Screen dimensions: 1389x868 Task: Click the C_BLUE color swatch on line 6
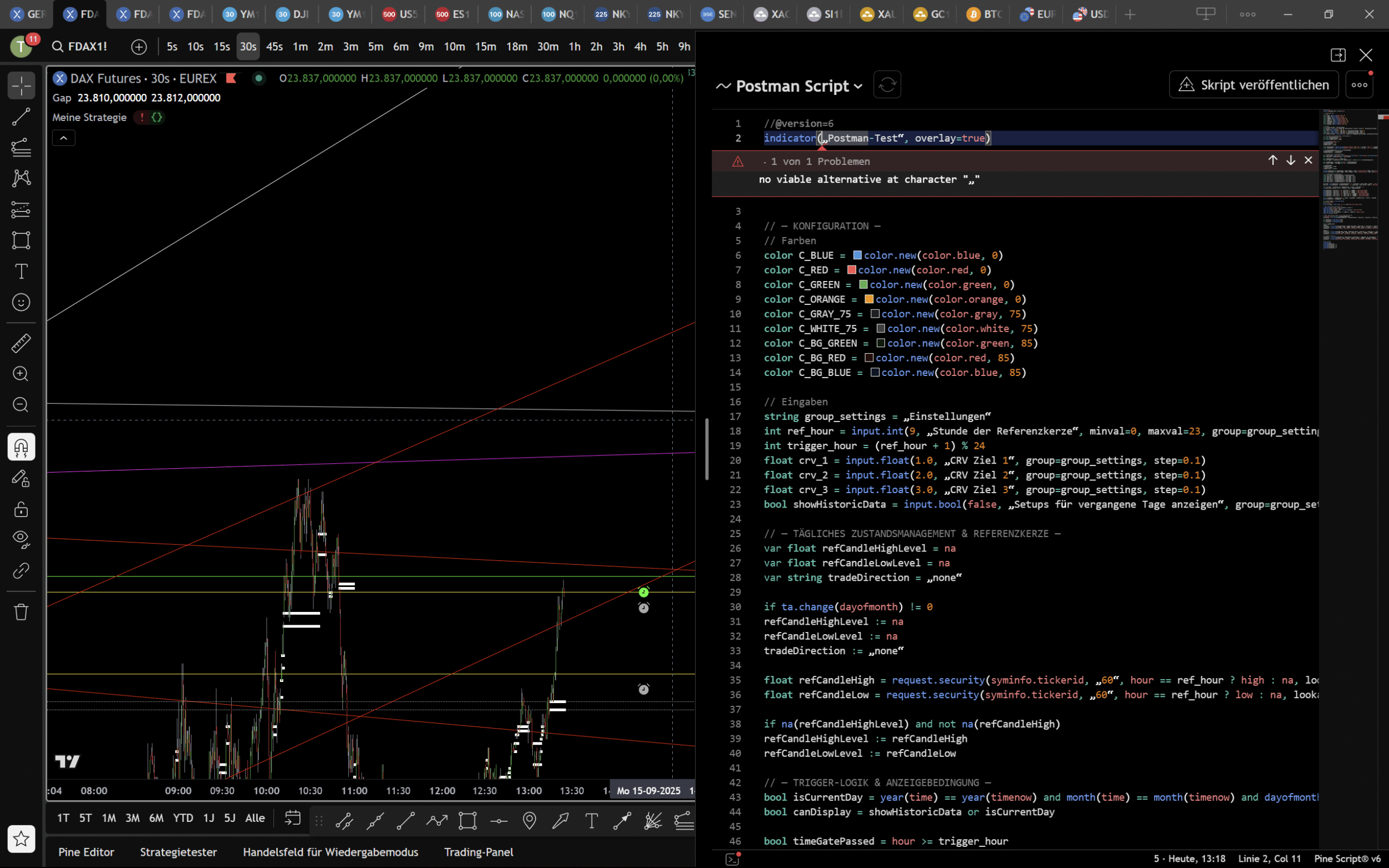click(857, 255)
